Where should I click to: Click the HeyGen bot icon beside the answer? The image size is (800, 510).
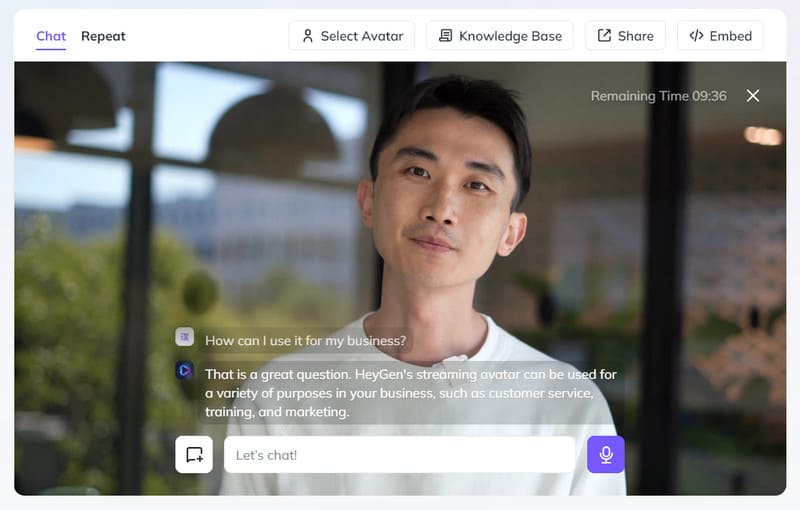click(184, 371)
